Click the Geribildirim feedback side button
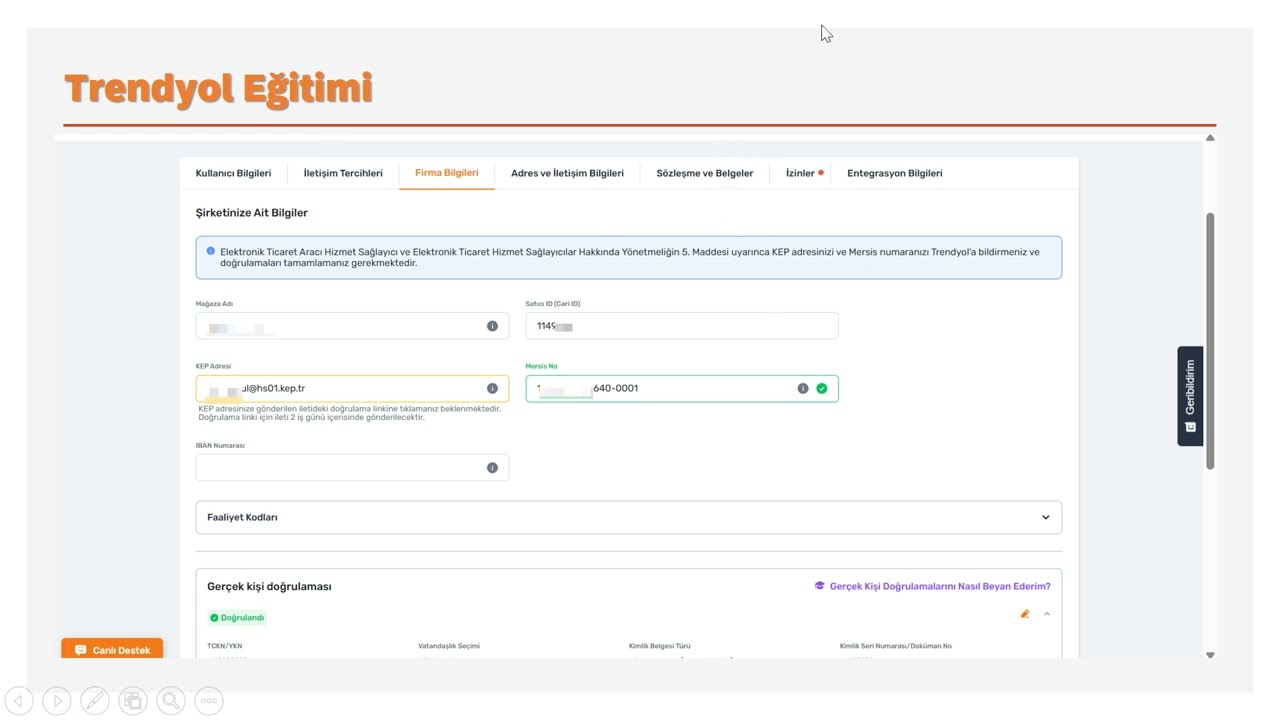The width and height of the screenshot is (1280, 720). click(1190, 396)
